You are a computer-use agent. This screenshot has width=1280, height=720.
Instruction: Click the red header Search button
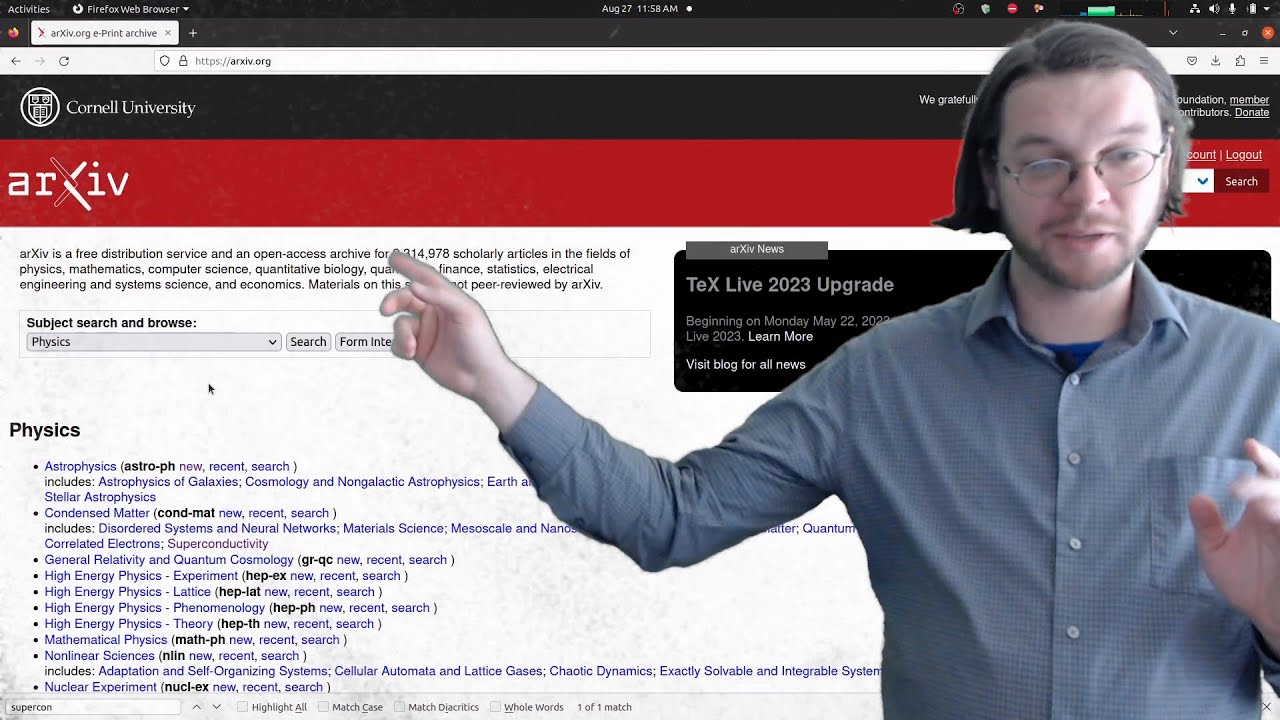pos(1241,181)
